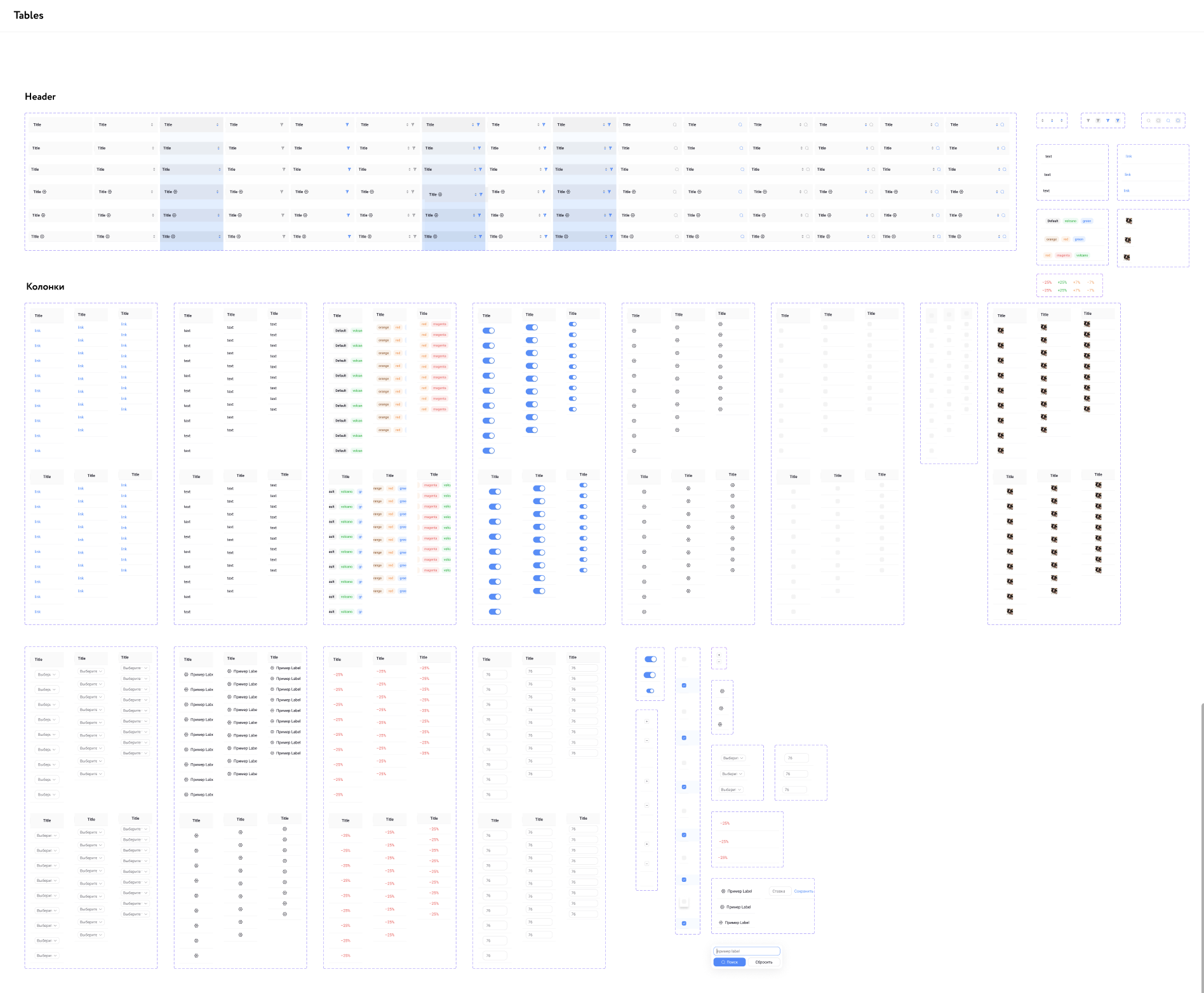Click lone blue filter icon in top header row
This screenshot has width=1204, height=993.
click(347, 125)
